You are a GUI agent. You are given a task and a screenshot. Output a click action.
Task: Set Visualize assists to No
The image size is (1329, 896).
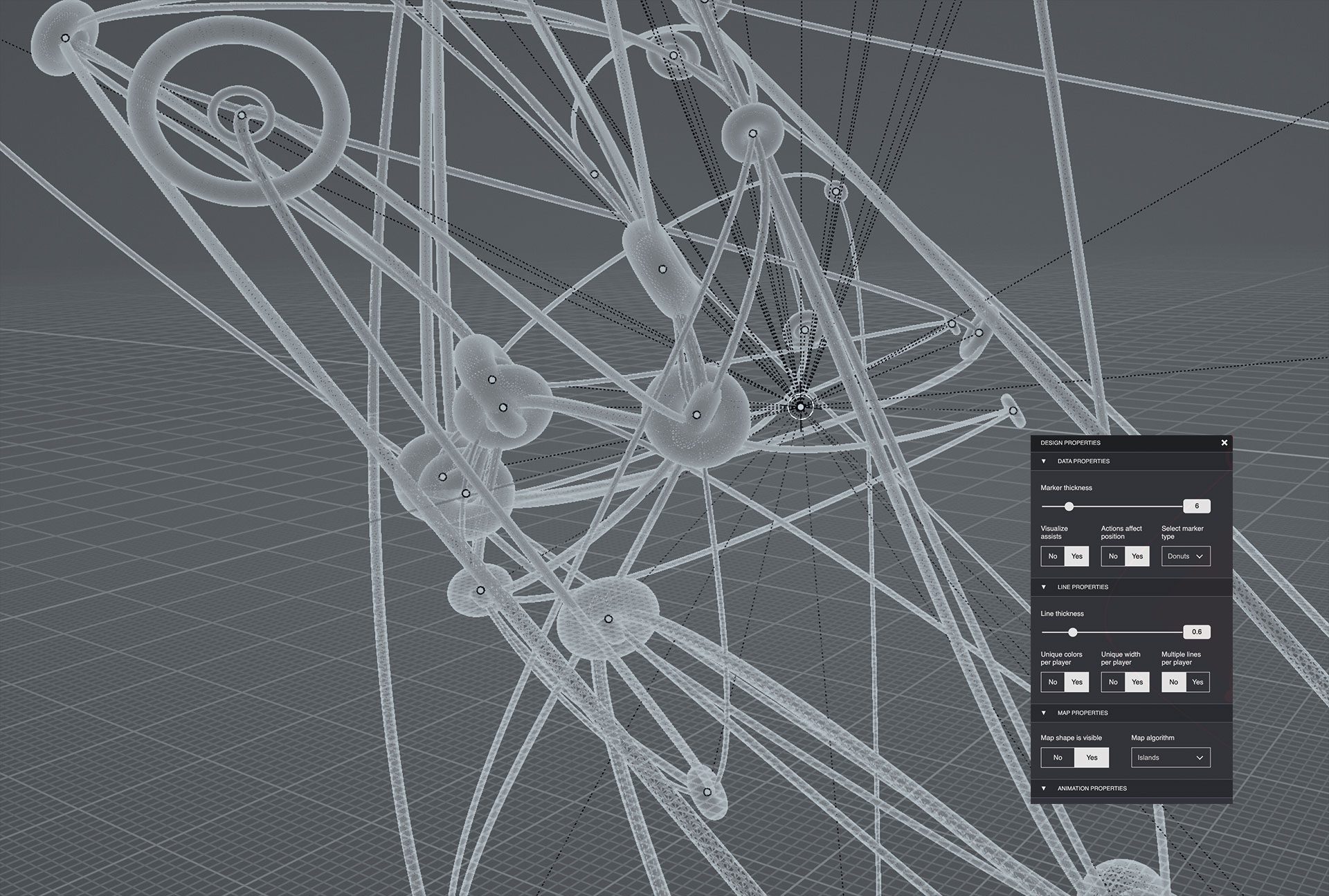pyautogui.click(x=1052, y=556)
